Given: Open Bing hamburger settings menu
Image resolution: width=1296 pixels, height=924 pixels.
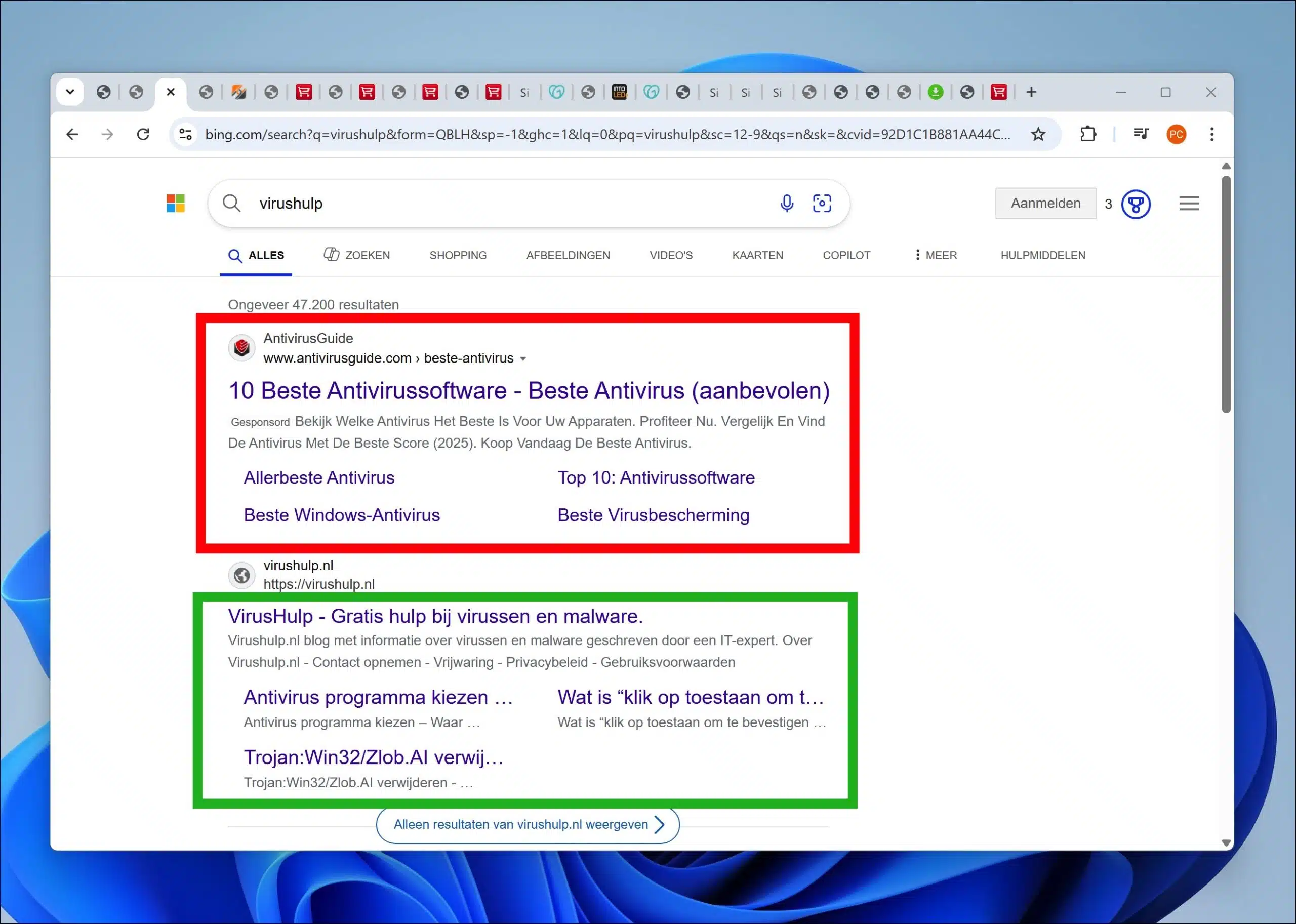Looking at the screenshot, I should pos(1189,204).
